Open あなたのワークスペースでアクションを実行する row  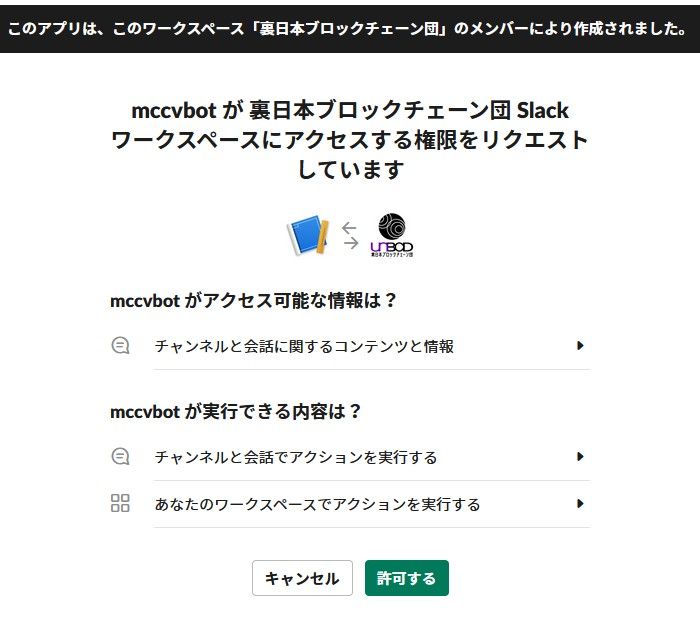pos(317,504)
